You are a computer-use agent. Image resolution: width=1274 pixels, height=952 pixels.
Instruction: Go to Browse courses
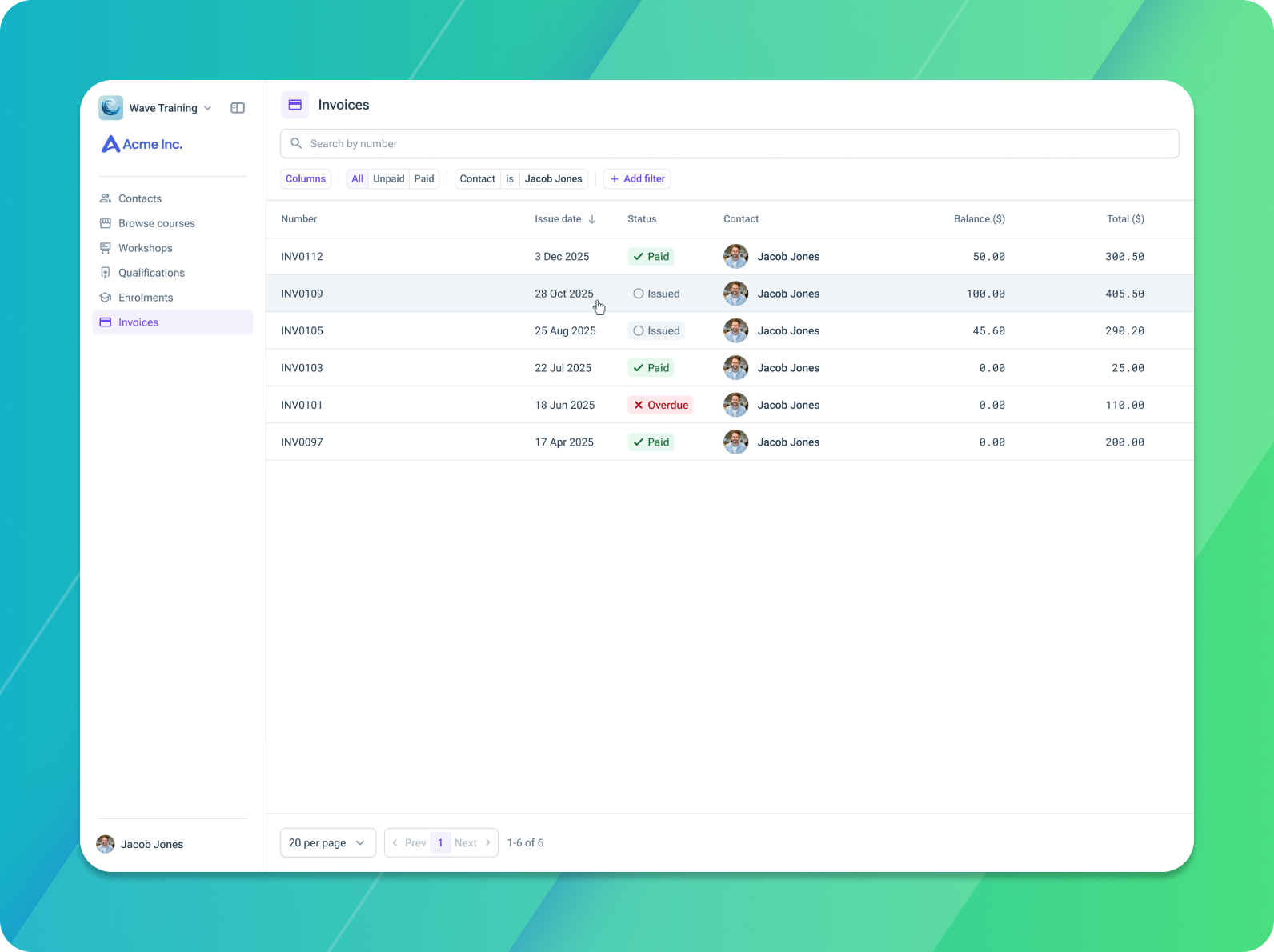point(173,223)
